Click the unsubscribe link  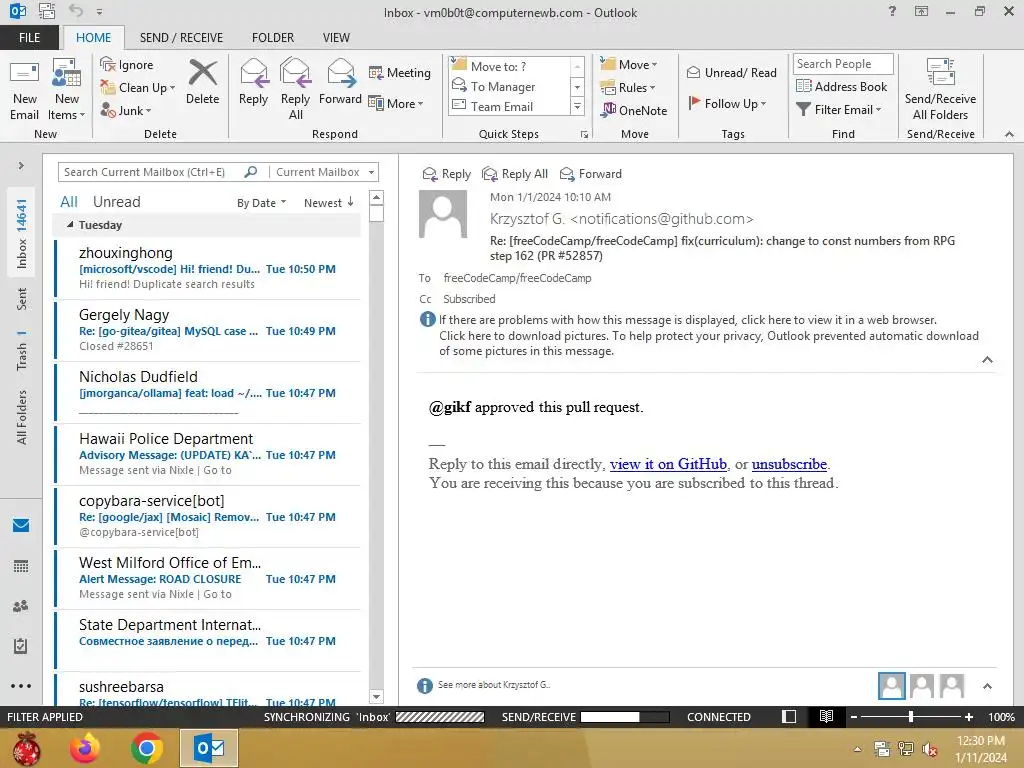click(x=789, y=464)
